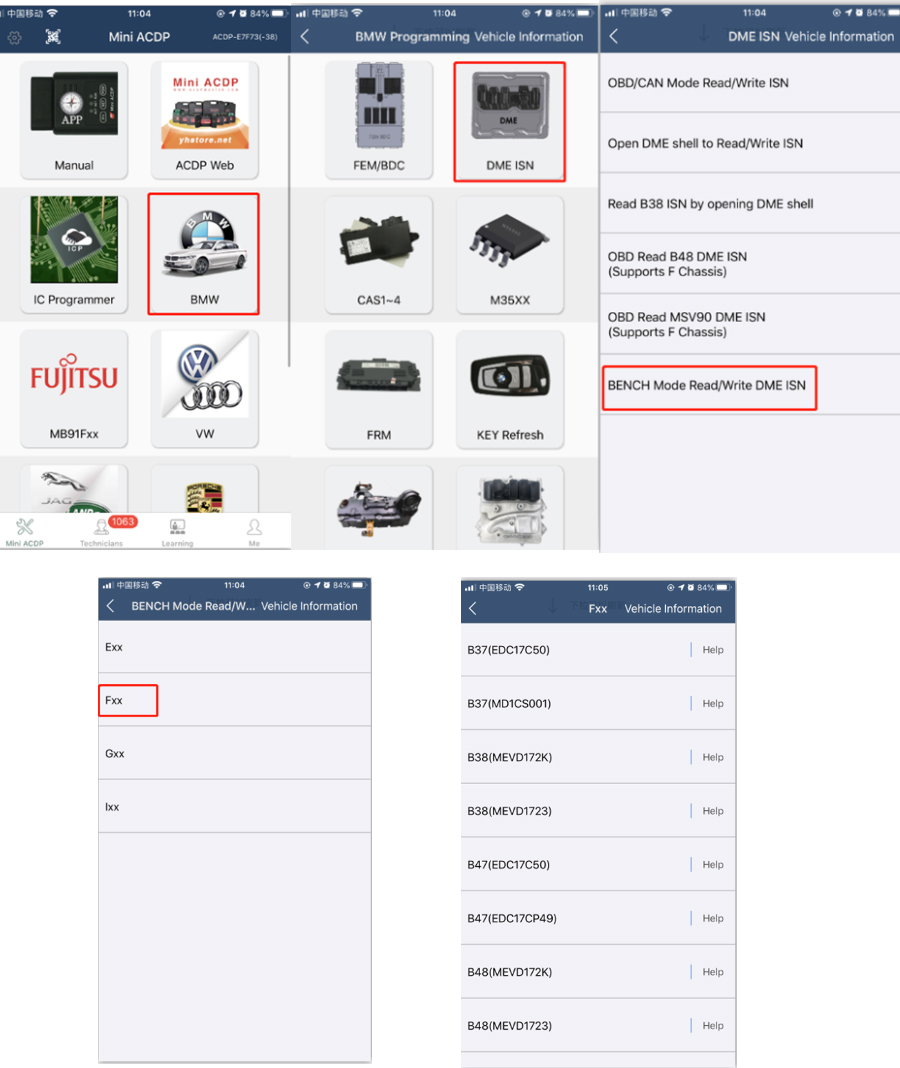Select BENCH Mode Read/Write DME ISN
Image resolution: width=900 pixels, height=1068 pixels.
(709, 387)
